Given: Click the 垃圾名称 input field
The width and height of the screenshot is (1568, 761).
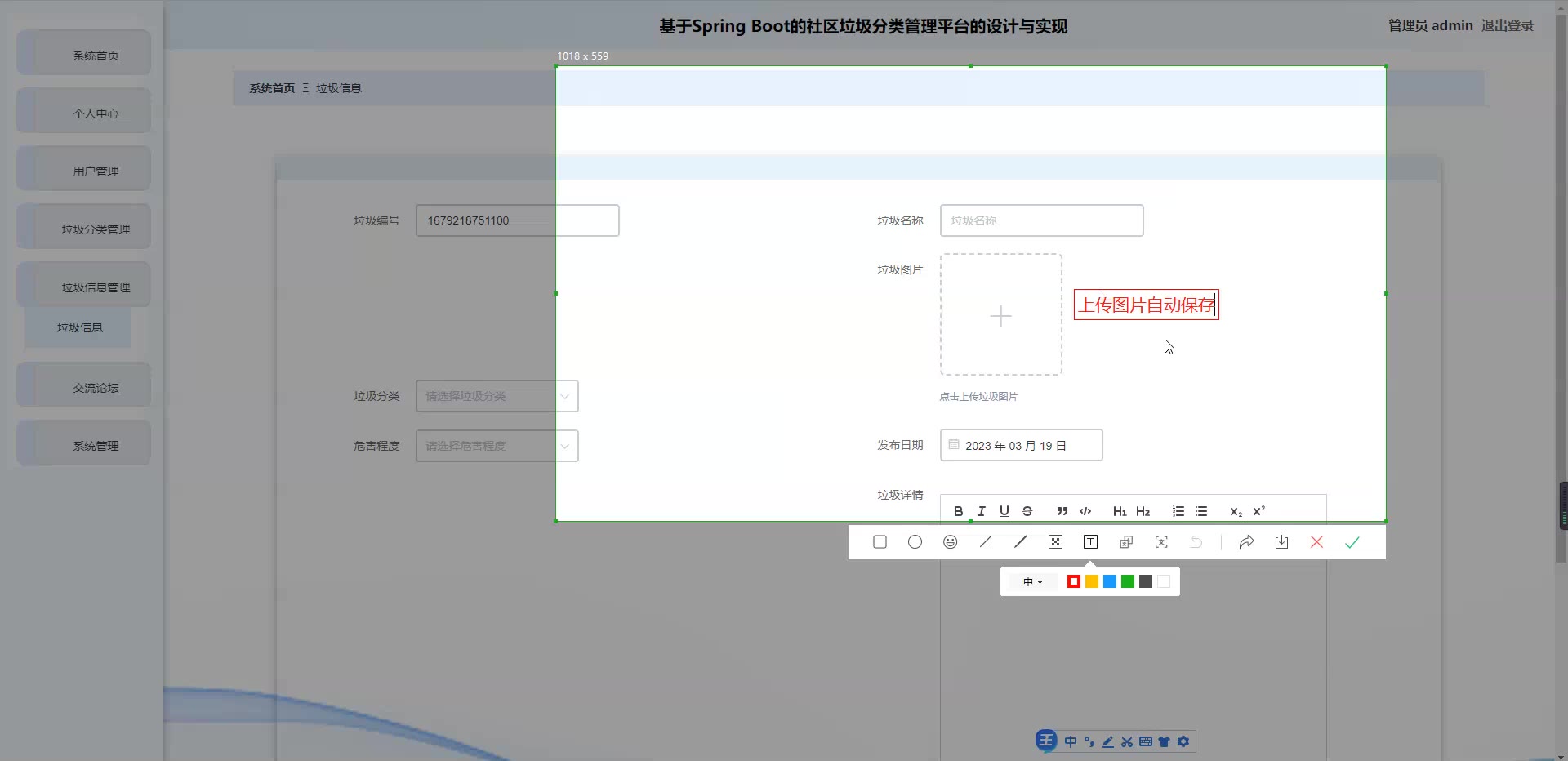Looking at the screenshot, I should point(1041,220).
